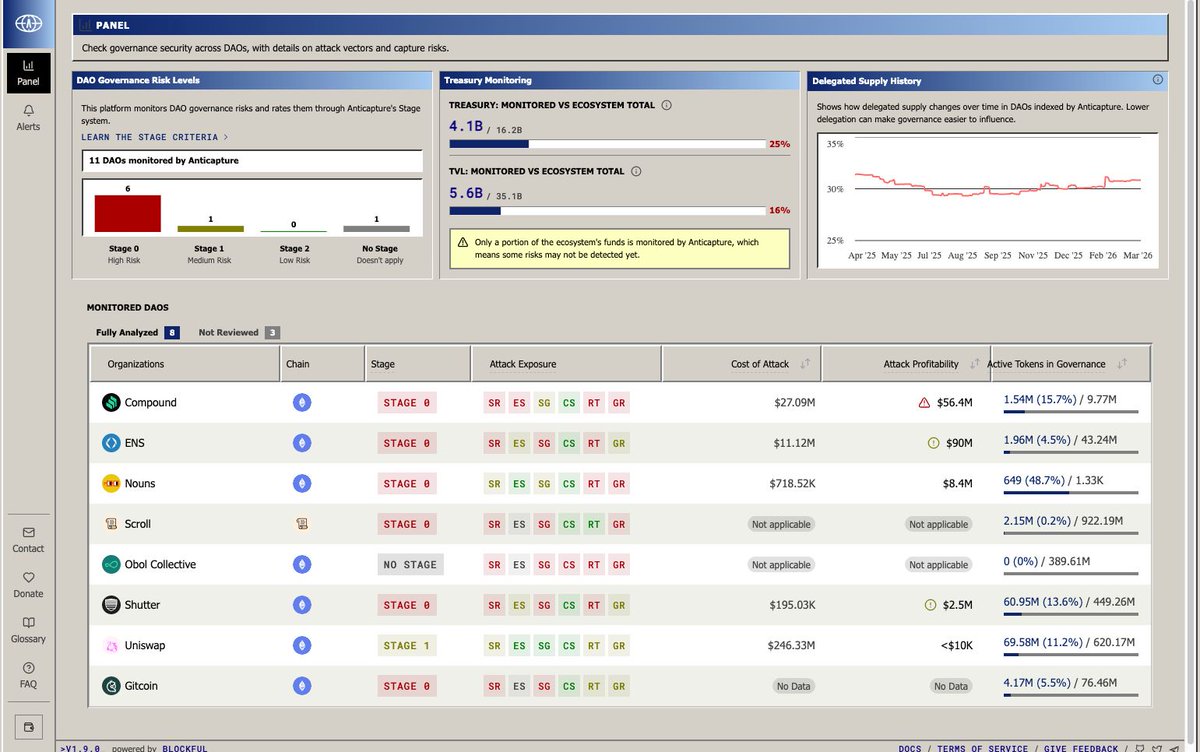Open the Compound DAO row
The height and width of the screenshot is (752, 1200).
[x=620, y=403]
